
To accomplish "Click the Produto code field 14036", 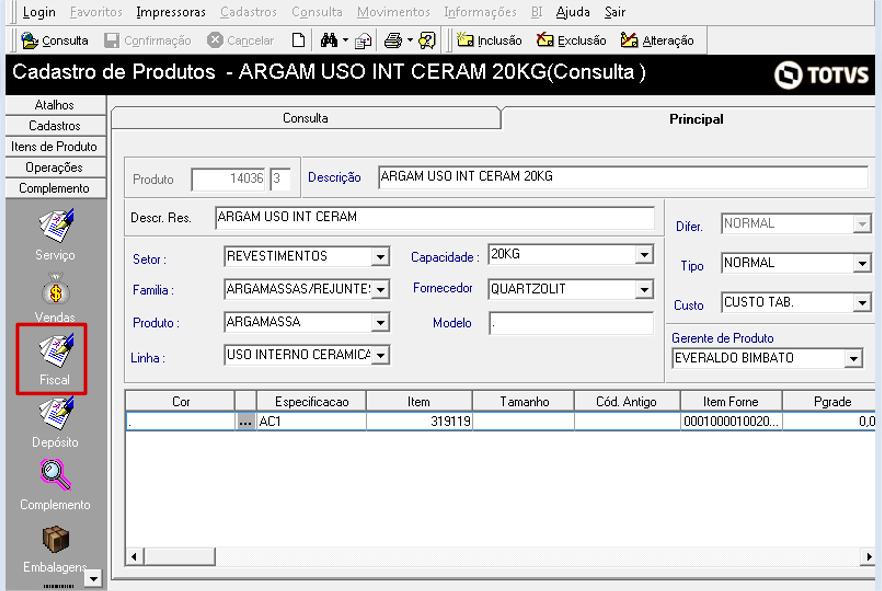I will [x=228, y=179].
